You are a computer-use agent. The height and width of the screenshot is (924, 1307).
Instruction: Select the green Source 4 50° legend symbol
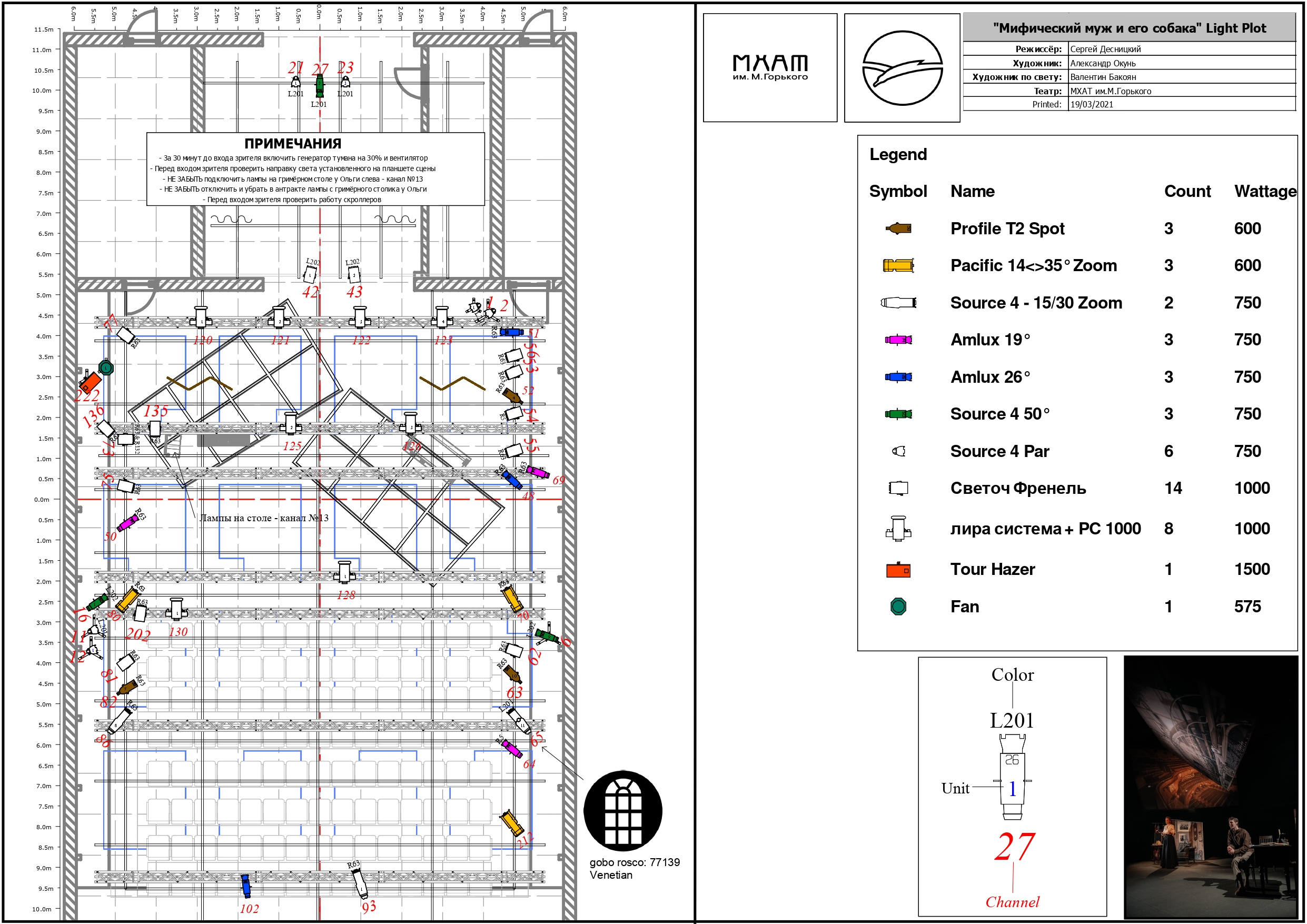898,414
